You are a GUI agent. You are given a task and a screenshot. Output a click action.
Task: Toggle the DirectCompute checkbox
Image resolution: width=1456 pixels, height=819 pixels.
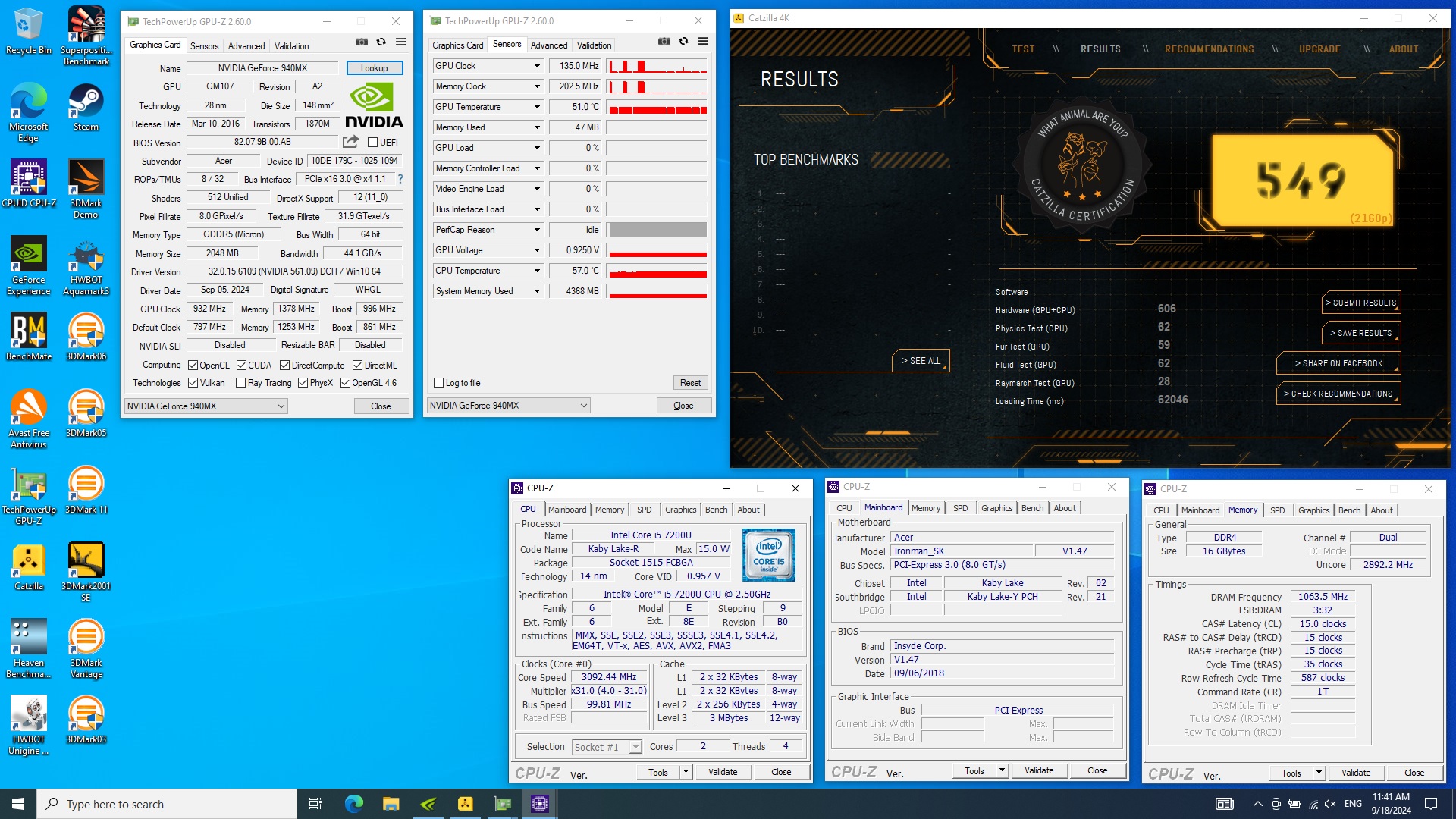[x=285, y=366]
